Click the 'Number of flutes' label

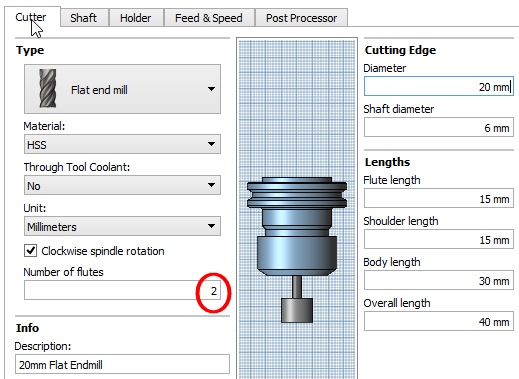pyautogui.click(x=63, y=272)
